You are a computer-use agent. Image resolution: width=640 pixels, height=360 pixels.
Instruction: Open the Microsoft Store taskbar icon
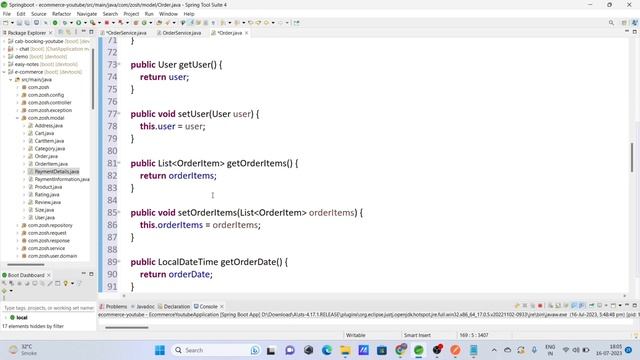382,350
